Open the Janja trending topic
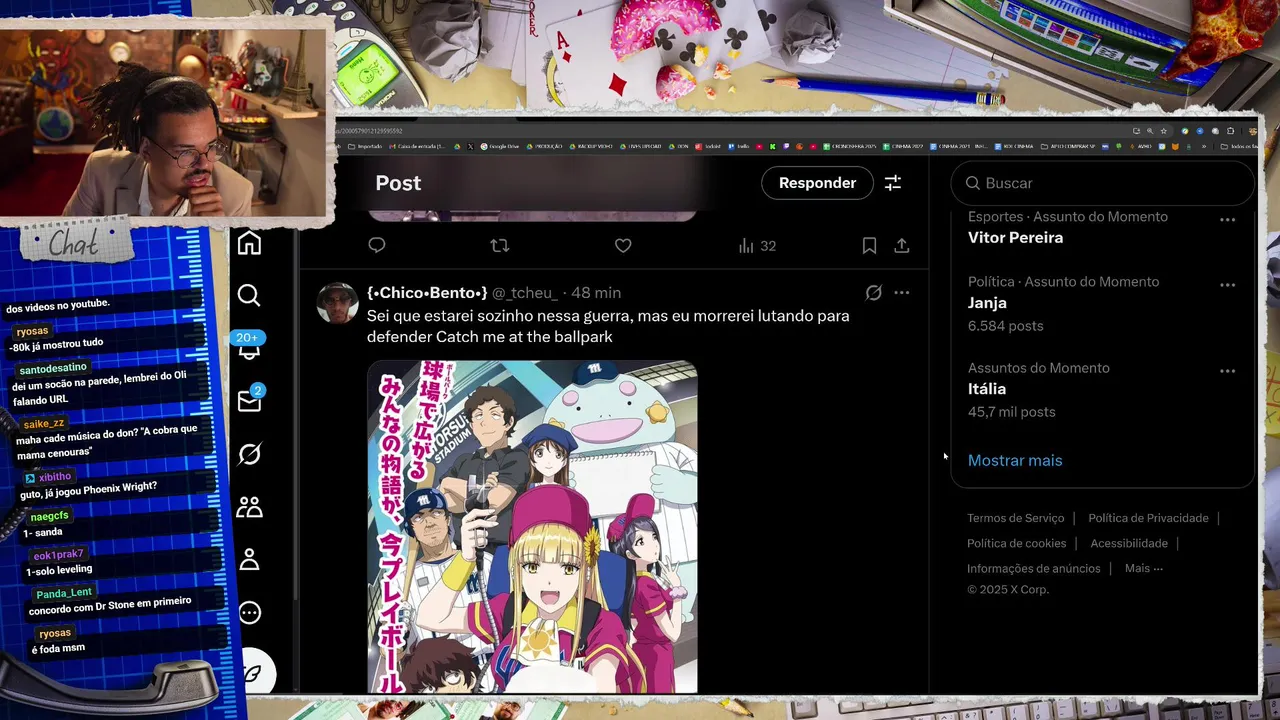 [987, 303]
